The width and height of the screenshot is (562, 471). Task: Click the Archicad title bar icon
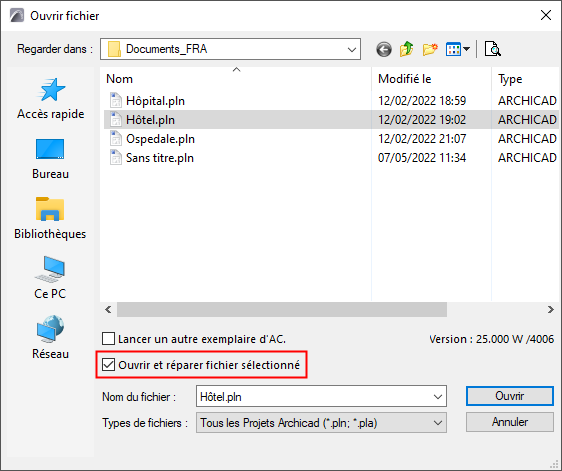coord(16,15)
